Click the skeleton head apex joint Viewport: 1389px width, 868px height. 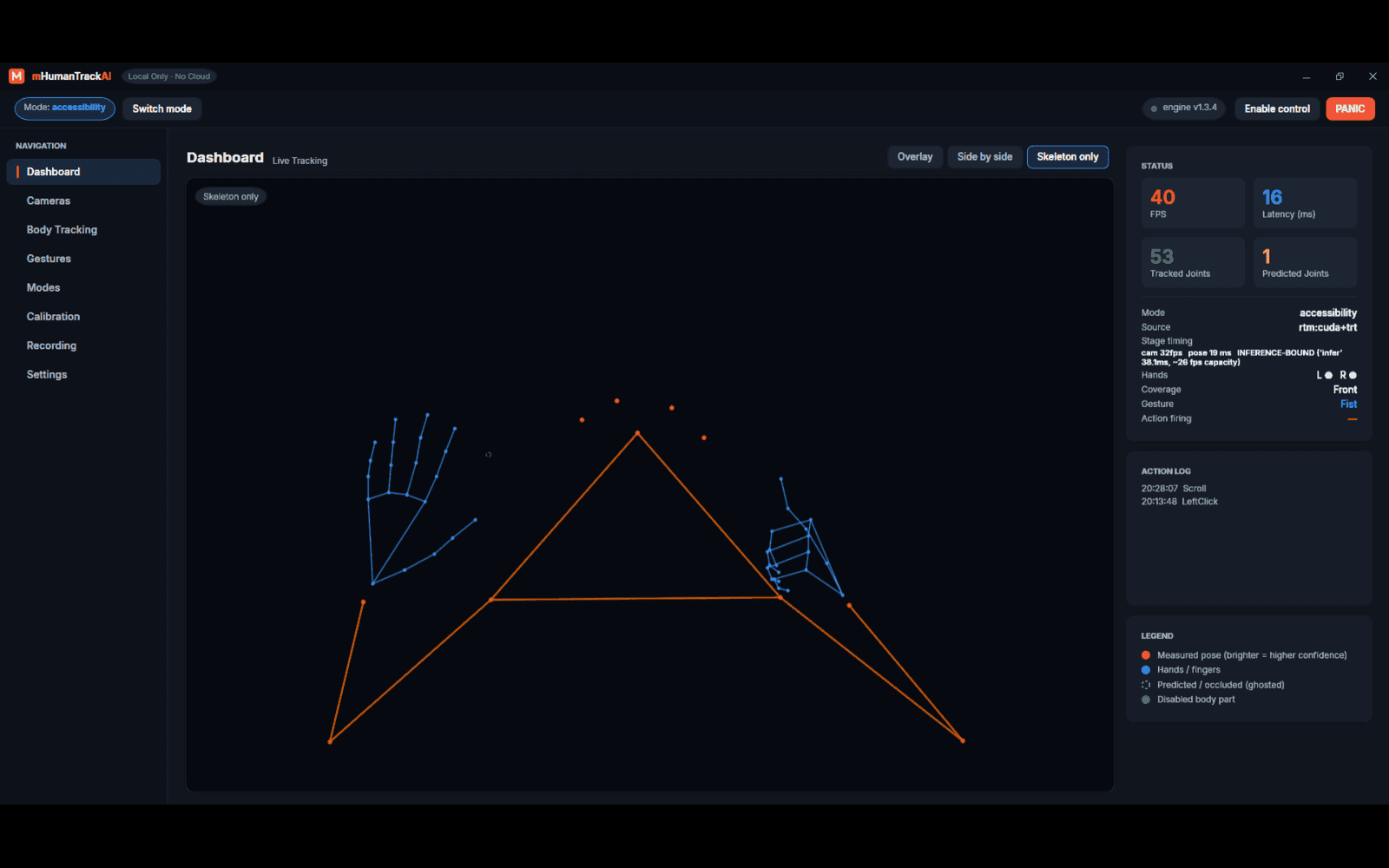point(637,432)
